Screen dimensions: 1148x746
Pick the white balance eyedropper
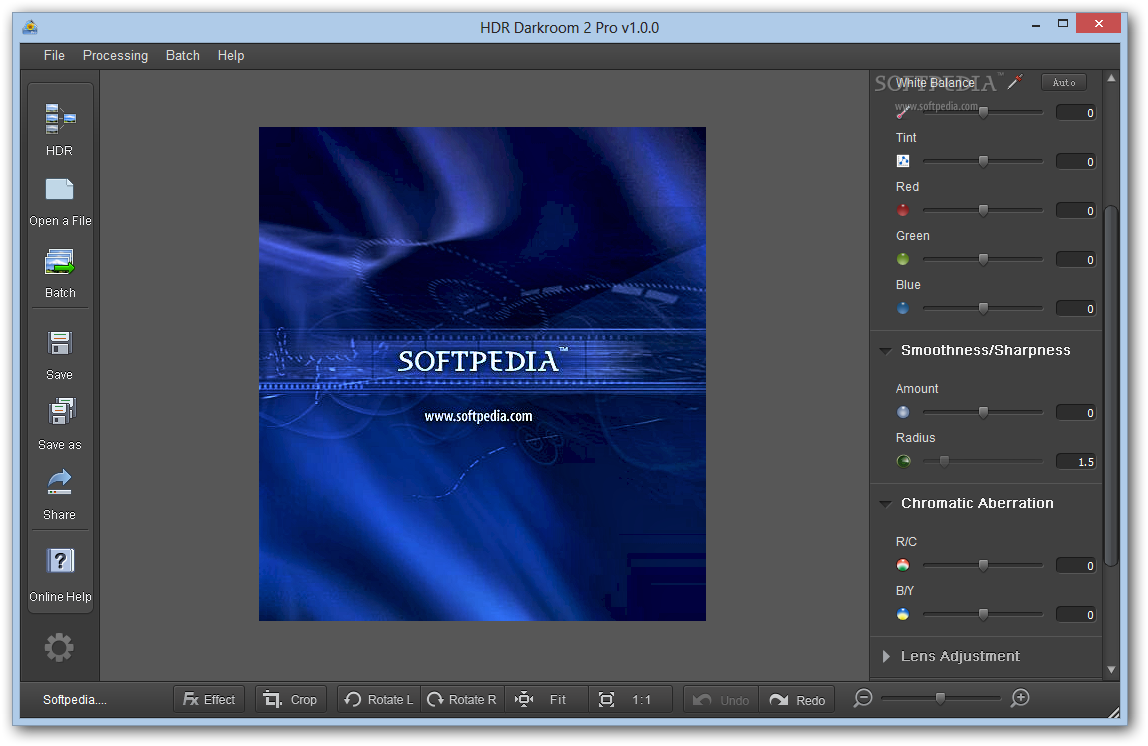point(1015,82)
